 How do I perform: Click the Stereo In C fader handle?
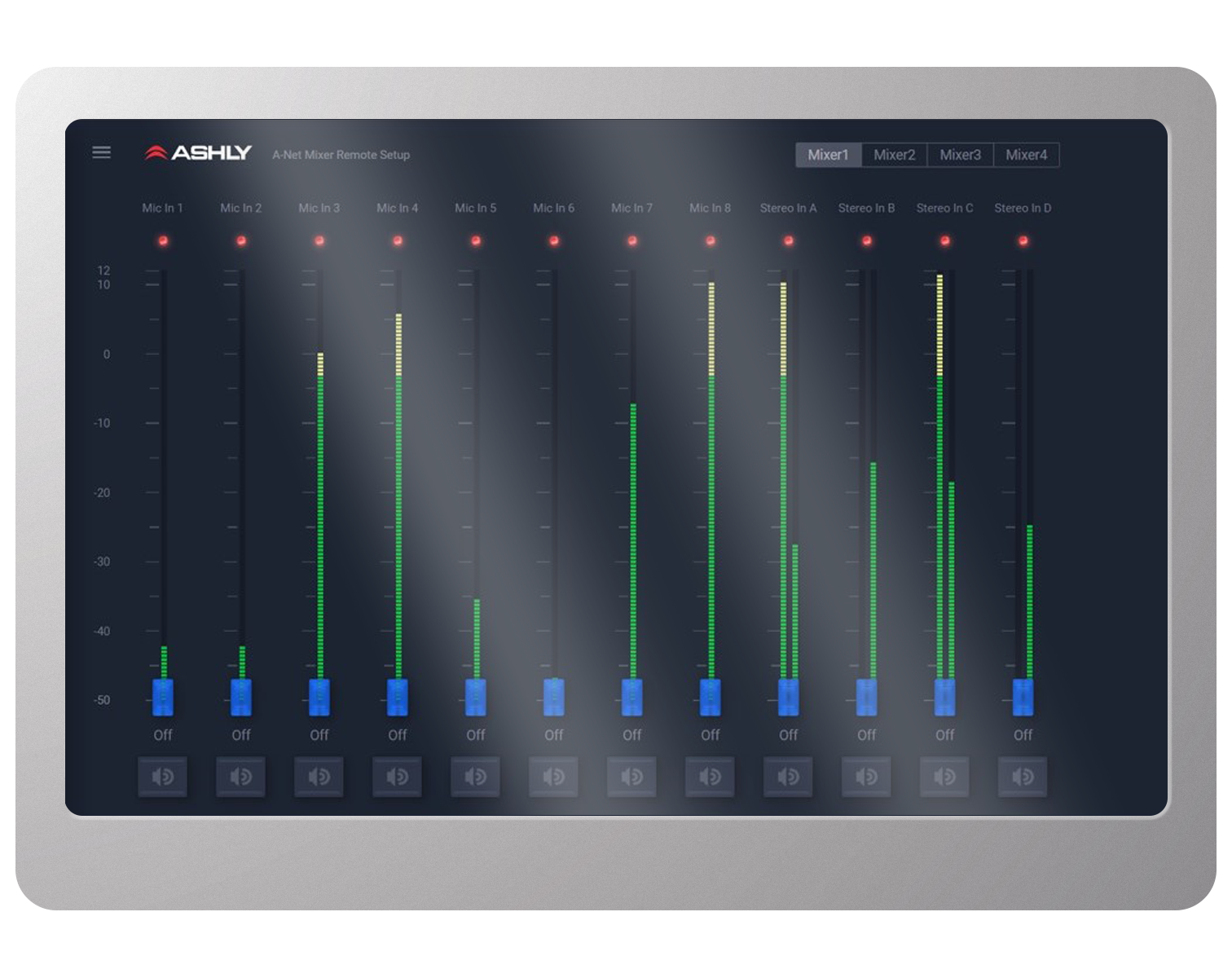pos(945,698)
